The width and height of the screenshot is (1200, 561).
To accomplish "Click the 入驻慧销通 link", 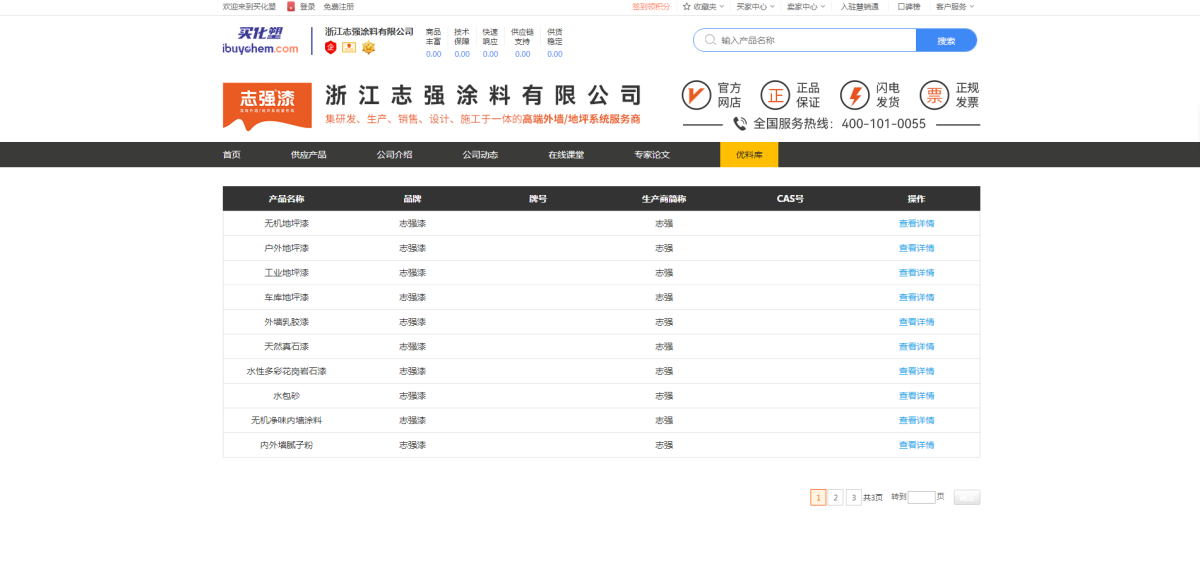I will click(x=860, y=6).
